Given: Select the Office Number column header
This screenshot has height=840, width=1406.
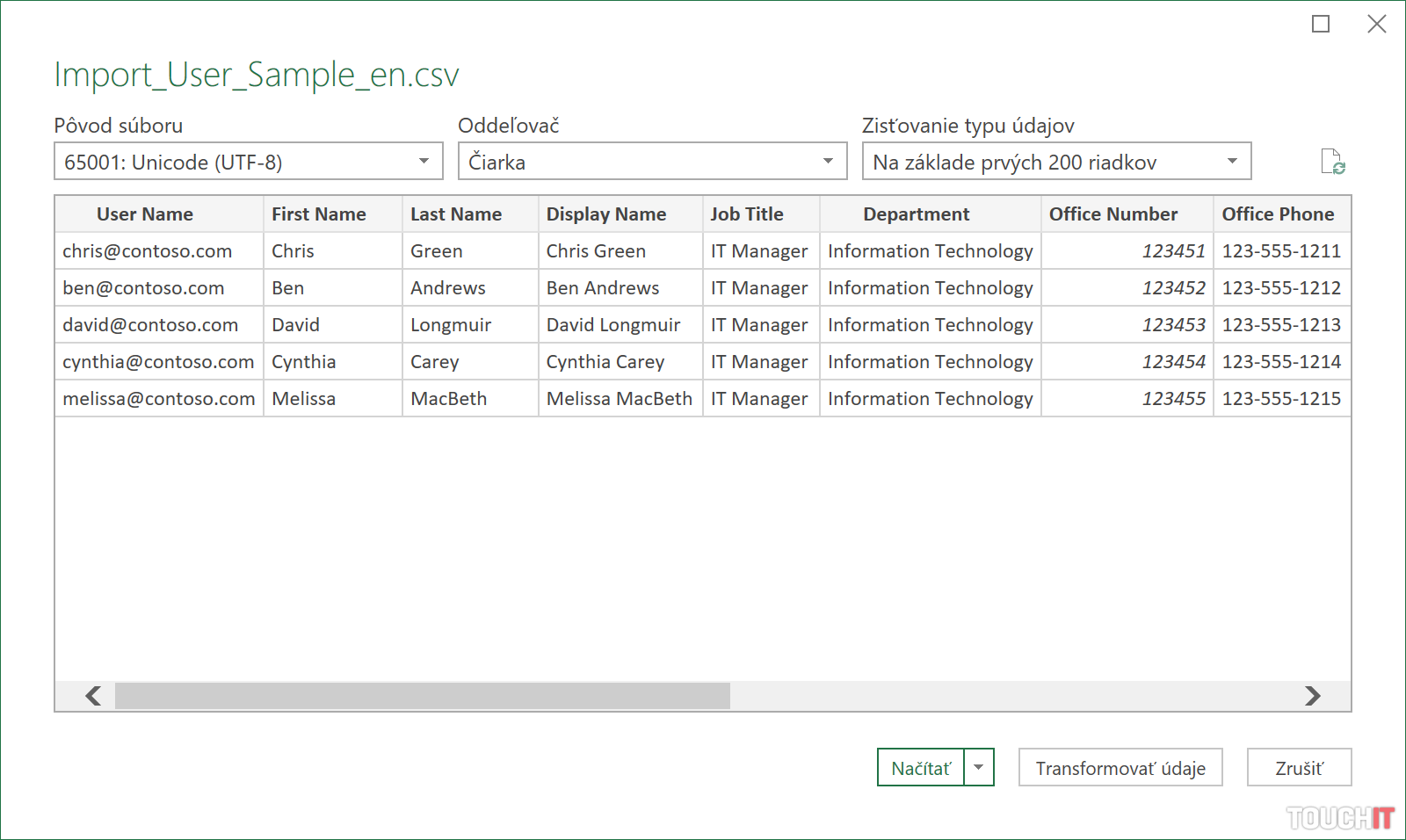Looking at the screenshot, I should [x=1112, y=214].
